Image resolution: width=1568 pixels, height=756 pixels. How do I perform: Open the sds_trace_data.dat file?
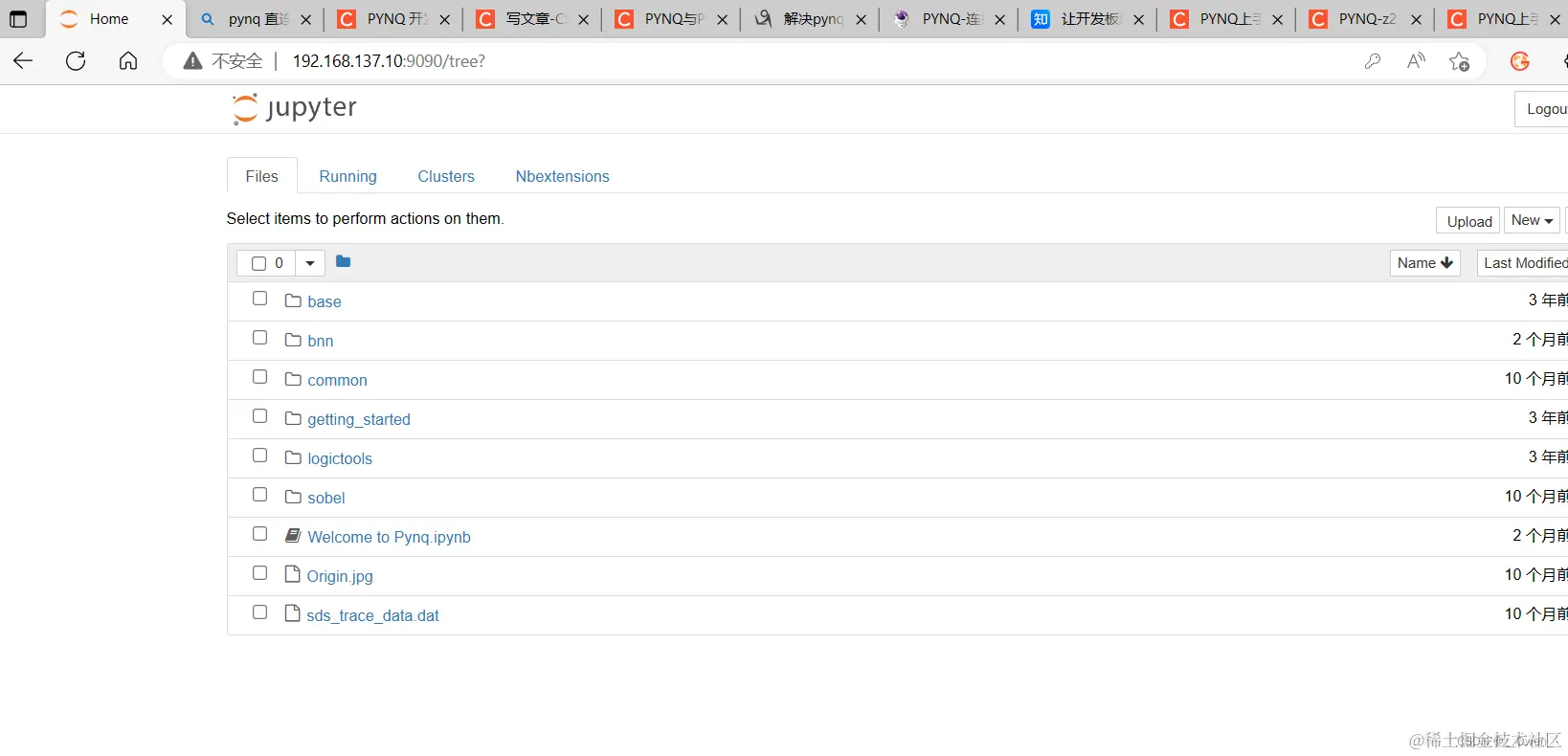coord(372,615)
